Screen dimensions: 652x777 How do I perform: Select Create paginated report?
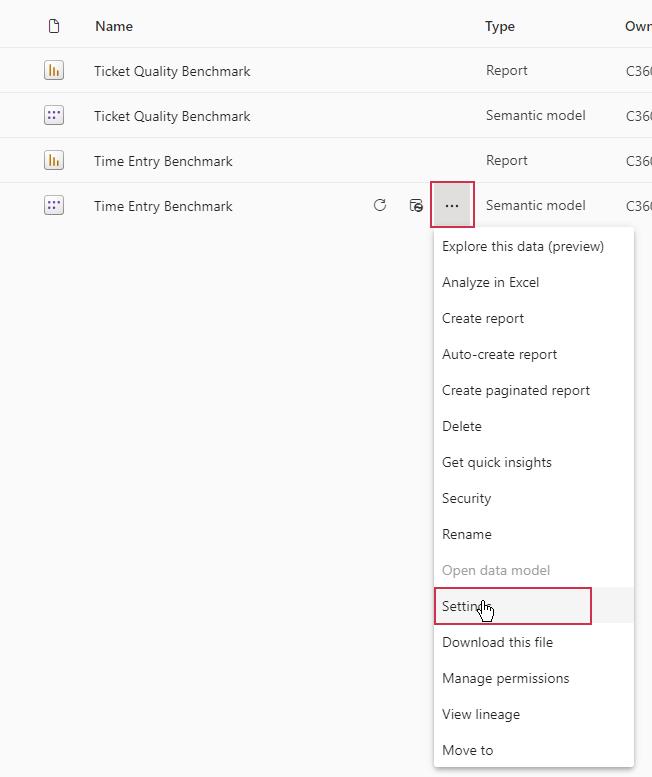click(516, 391)
